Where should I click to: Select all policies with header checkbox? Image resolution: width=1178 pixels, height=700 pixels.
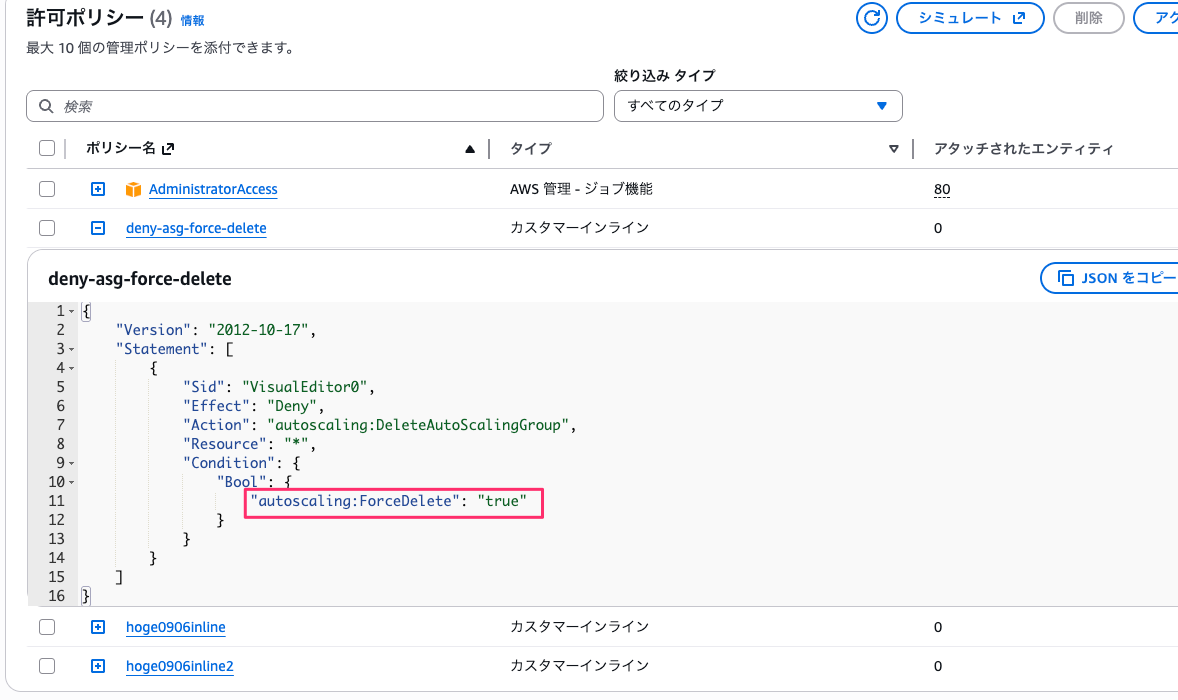47,148
